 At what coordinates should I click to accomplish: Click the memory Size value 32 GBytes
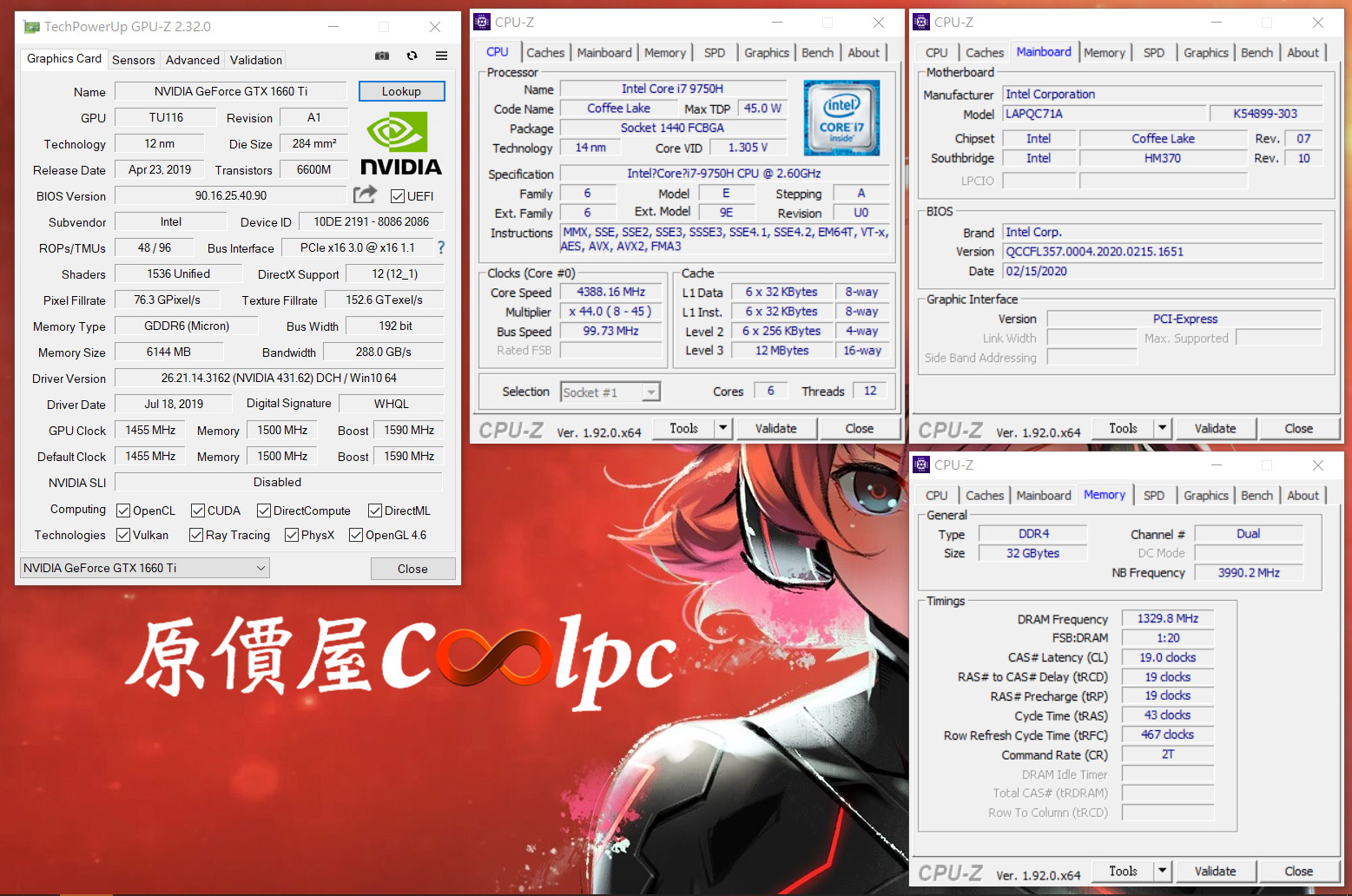[x=1032, y=553]
